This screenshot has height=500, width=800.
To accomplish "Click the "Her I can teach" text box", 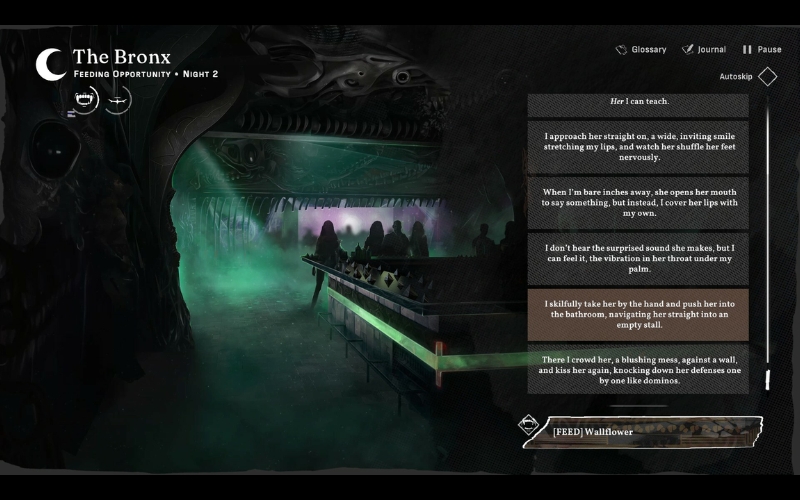I will 638,102.
